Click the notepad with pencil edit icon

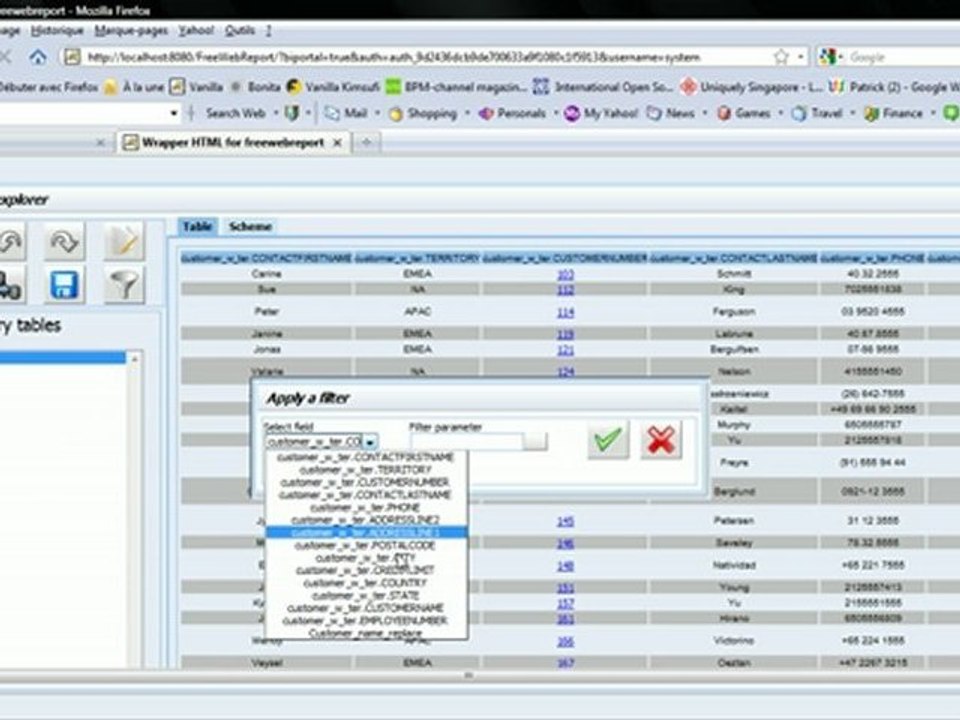pos(124,242)
